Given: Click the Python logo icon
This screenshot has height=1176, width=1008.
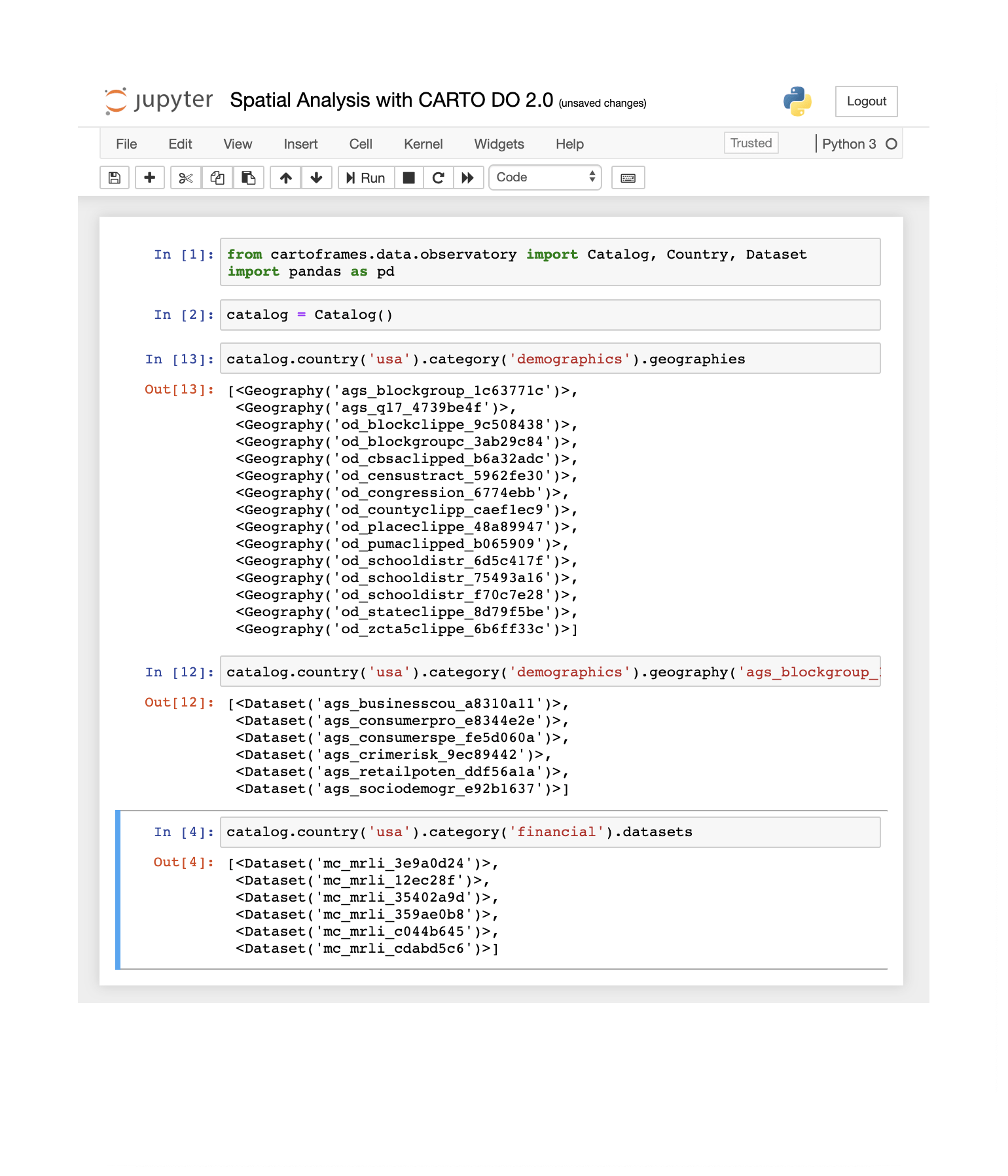Looking at the screenshot, I should tap(797, 101).
